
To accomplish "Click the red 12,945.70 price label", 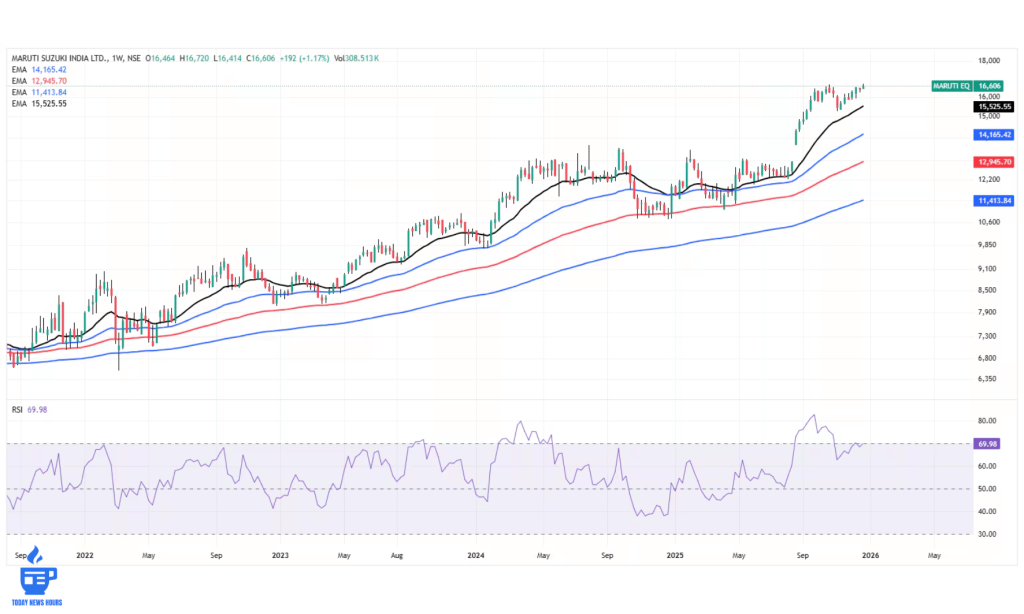I will pyautogui.click(x=993, y=161).
